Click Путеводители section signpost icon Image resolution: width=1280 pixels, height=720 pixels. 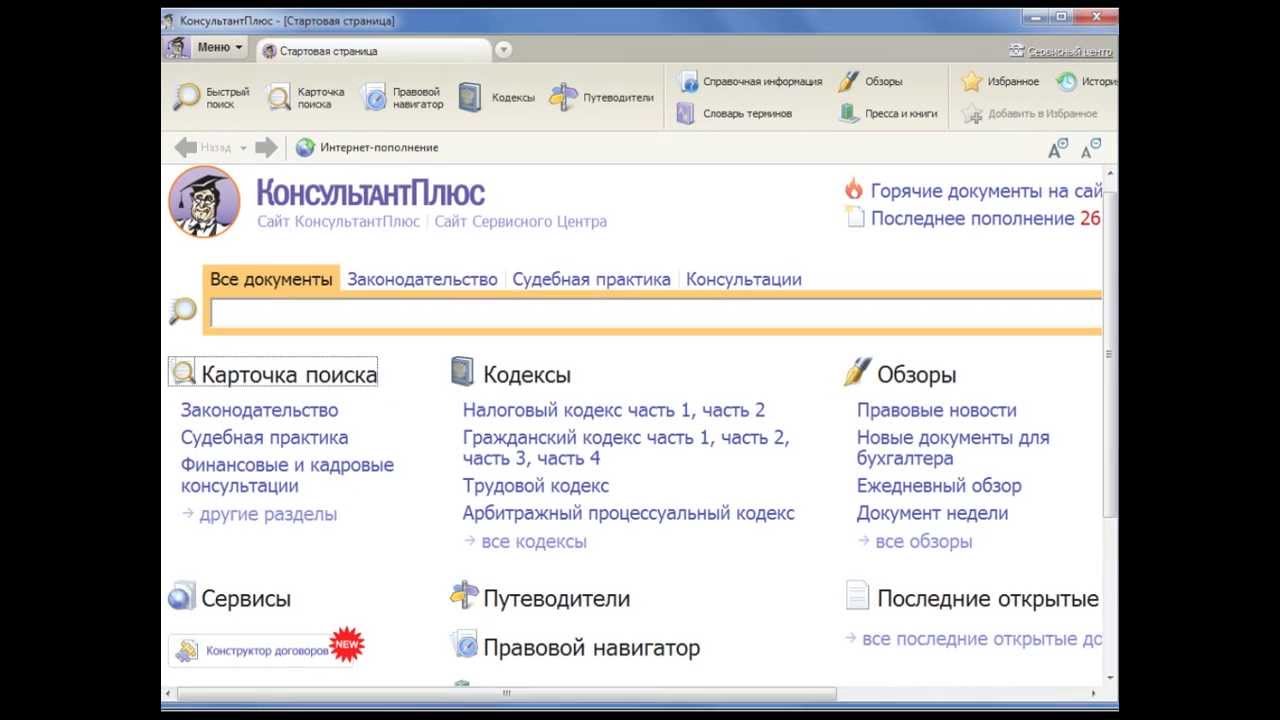(464, 596)
